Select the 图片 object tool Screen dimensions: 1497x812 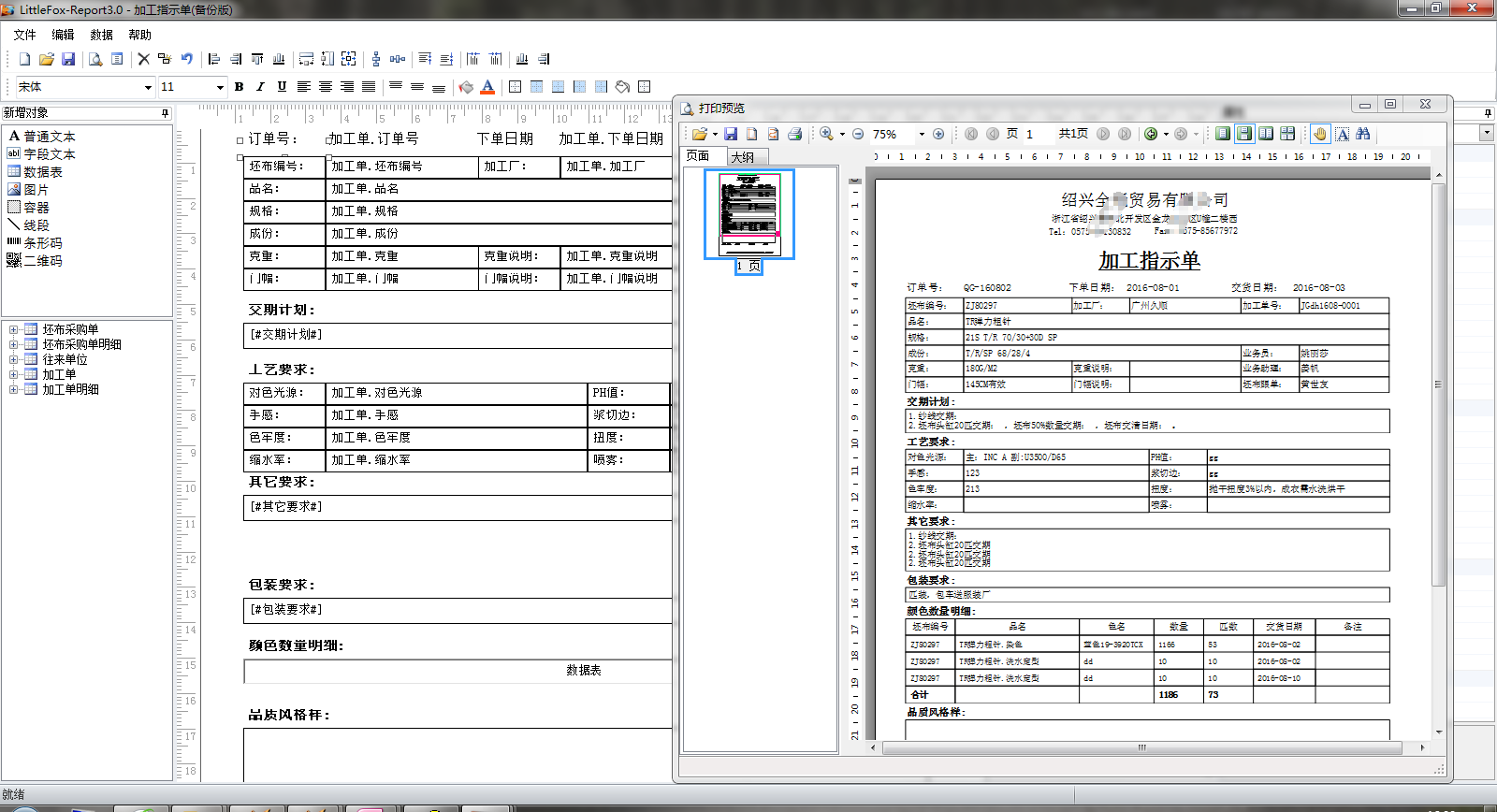[x=28, y=190]
